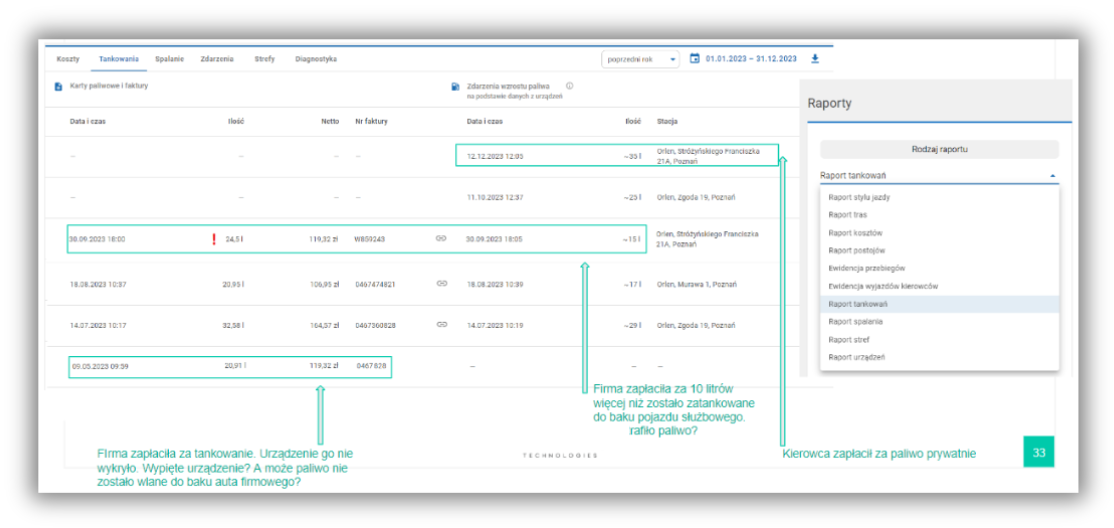
Task: Open the calendar icon for date range
Action: click(695, 59)
